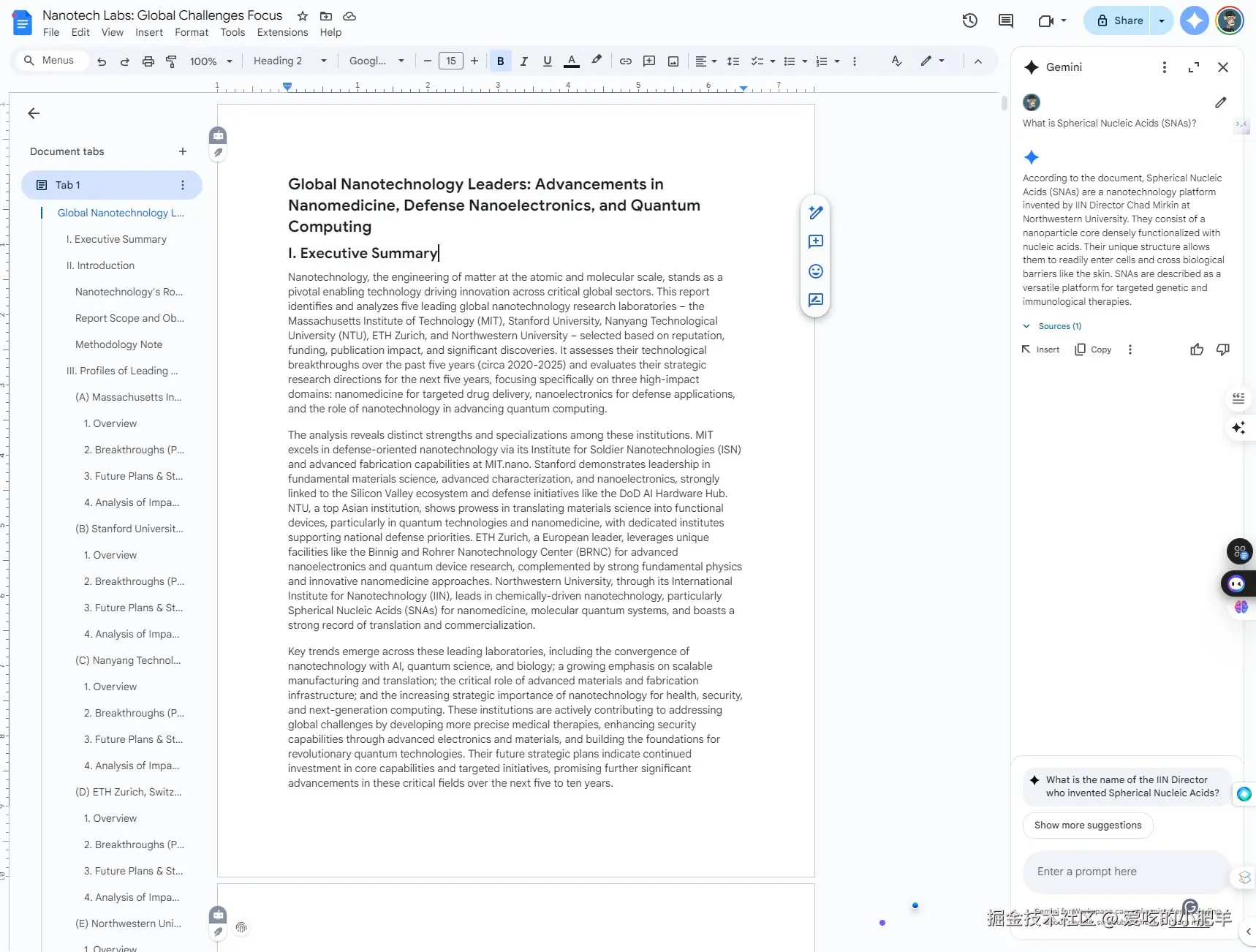Click the Suggest edits icon beside the page

pos(816,301)
